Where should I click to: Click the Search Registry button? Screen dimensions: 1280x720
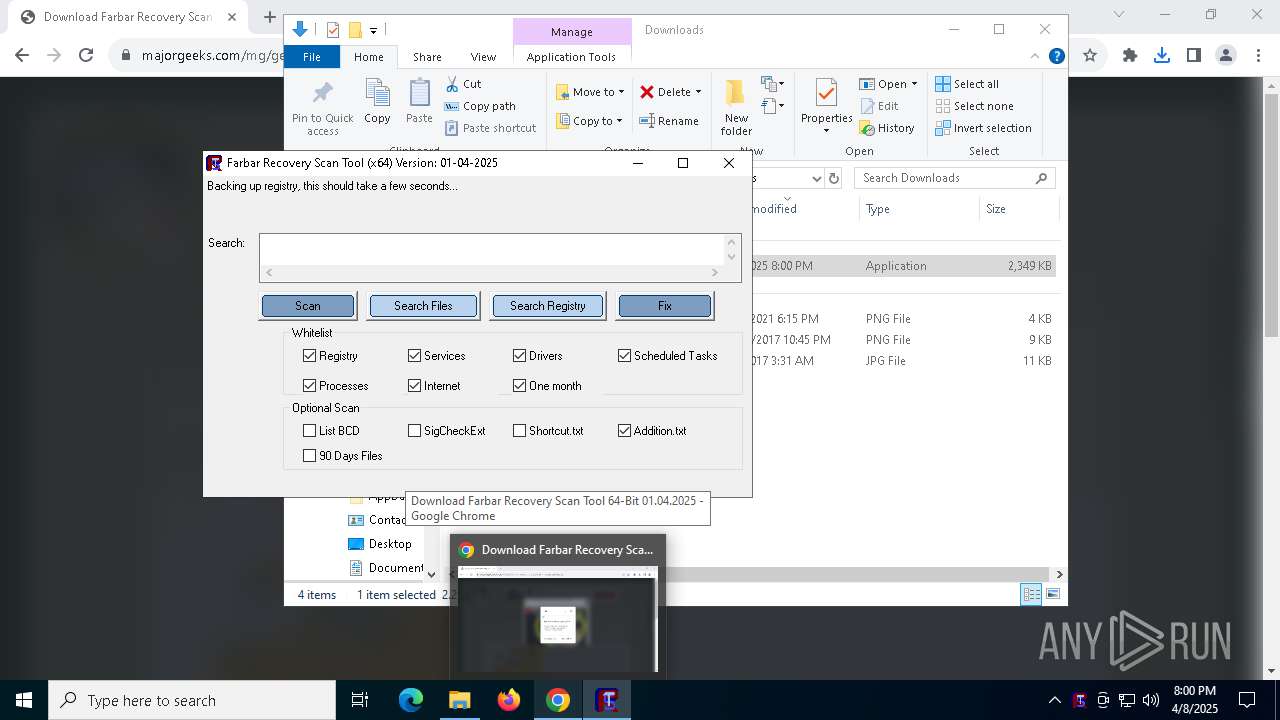pyautogui.click(x=547, y=306)
